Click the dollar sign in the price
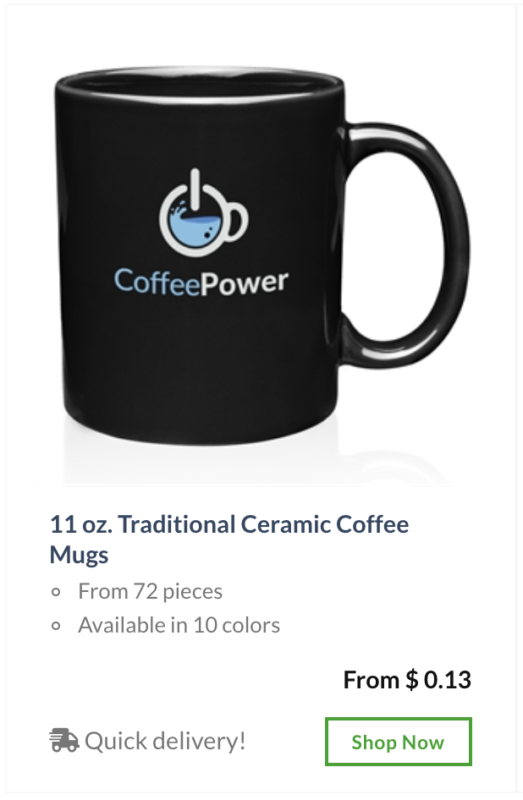 tap(412, 680)
